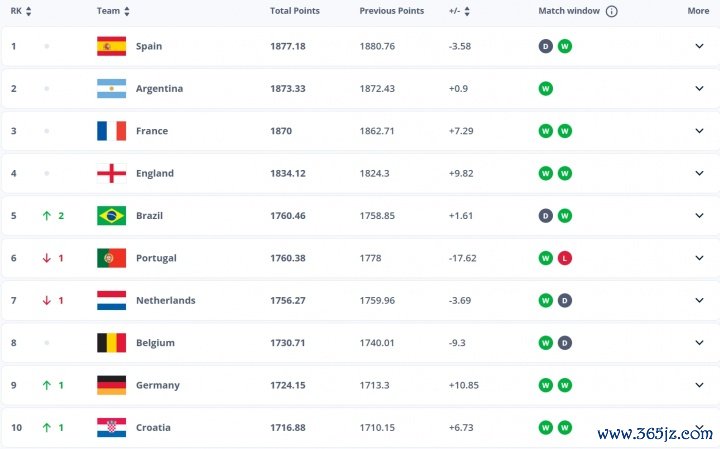Expand the Belgium row details
This screenshot has height=449, width=720.
[699, 343]
